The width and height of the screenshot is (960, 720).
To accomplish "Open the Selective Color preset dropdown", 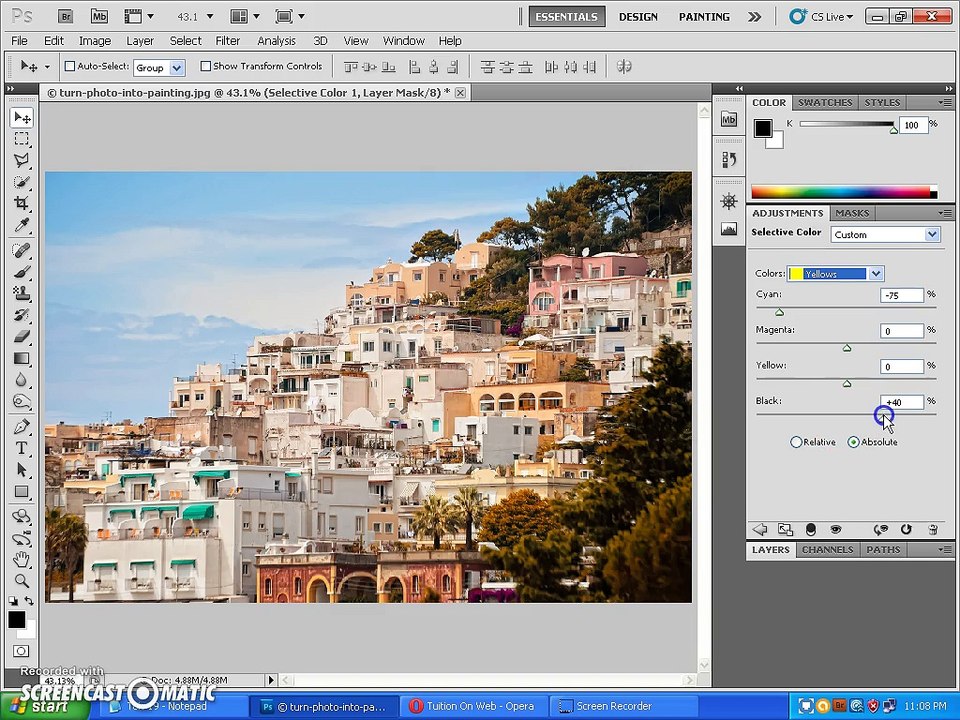I will click(x=885, y=234).
